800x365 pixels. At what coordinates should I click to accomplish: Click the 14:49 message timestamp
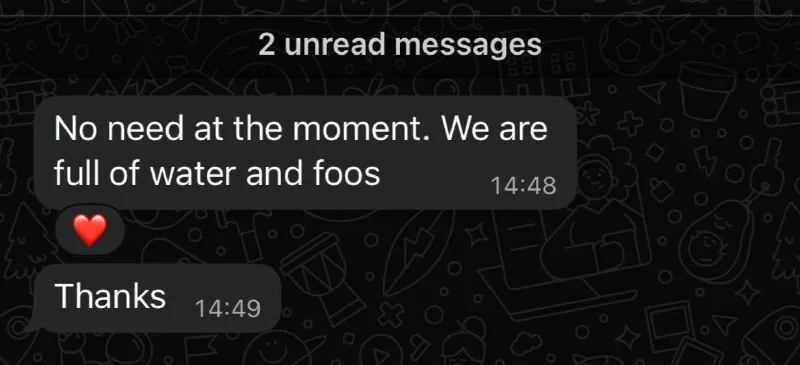(228, 309)
